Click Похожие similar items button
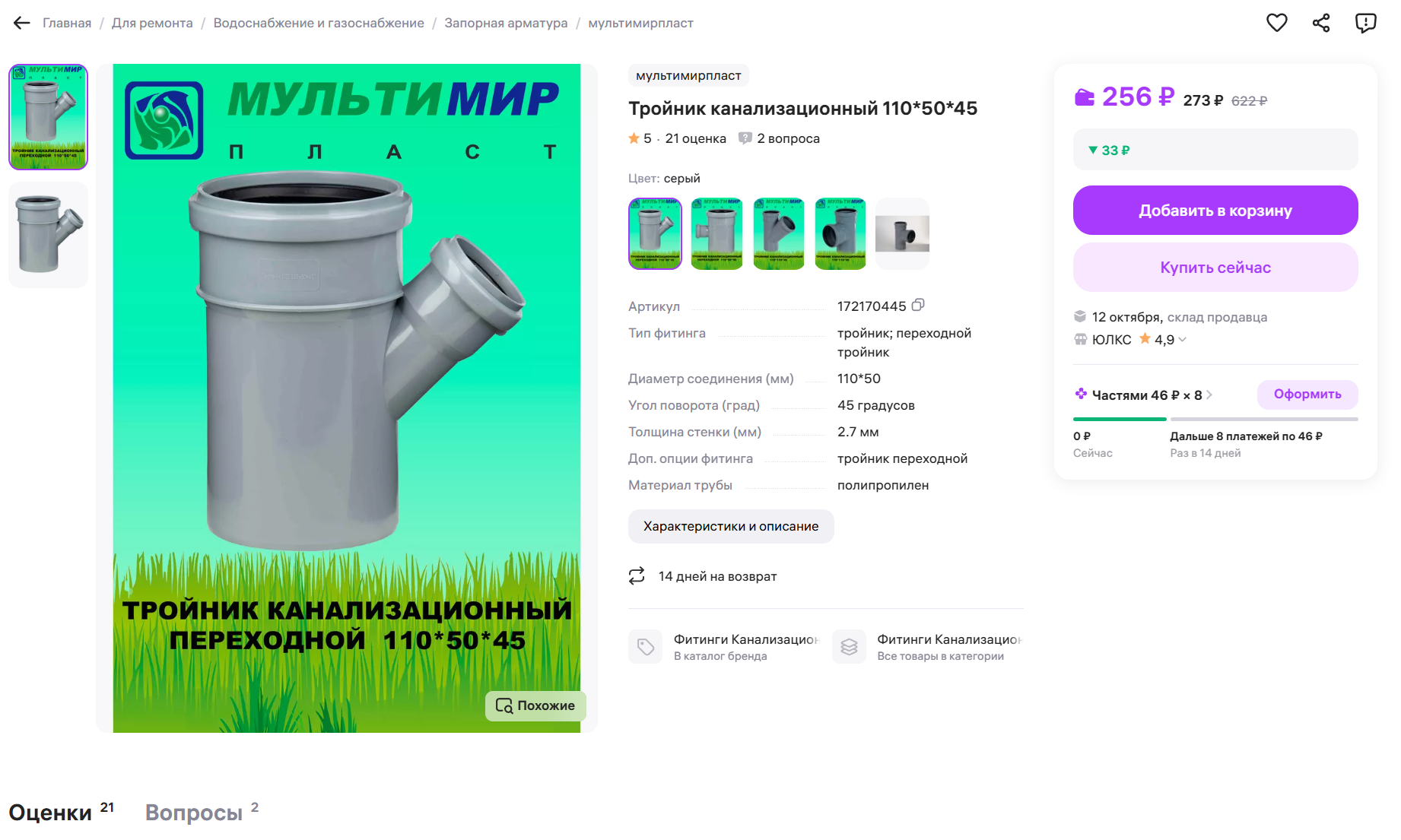This screenshot has width=1401, height=840. [535, 706]
